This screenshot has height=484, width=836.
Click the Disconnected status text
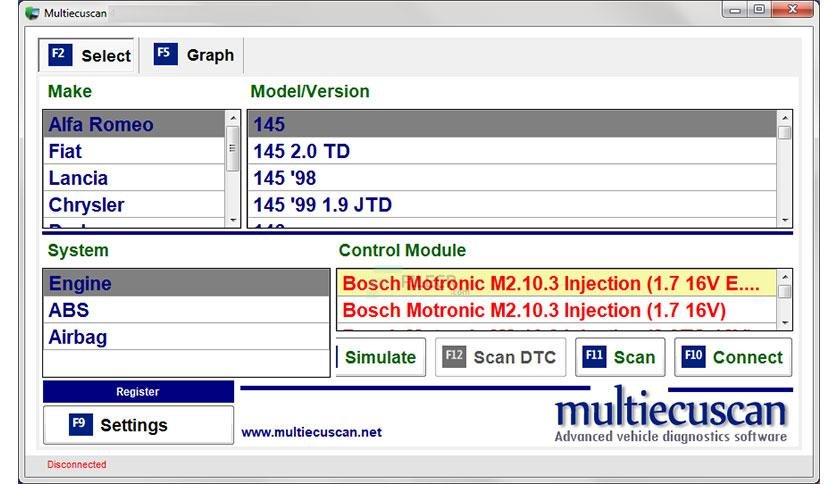pyautogui.click(x=77, y=464)
